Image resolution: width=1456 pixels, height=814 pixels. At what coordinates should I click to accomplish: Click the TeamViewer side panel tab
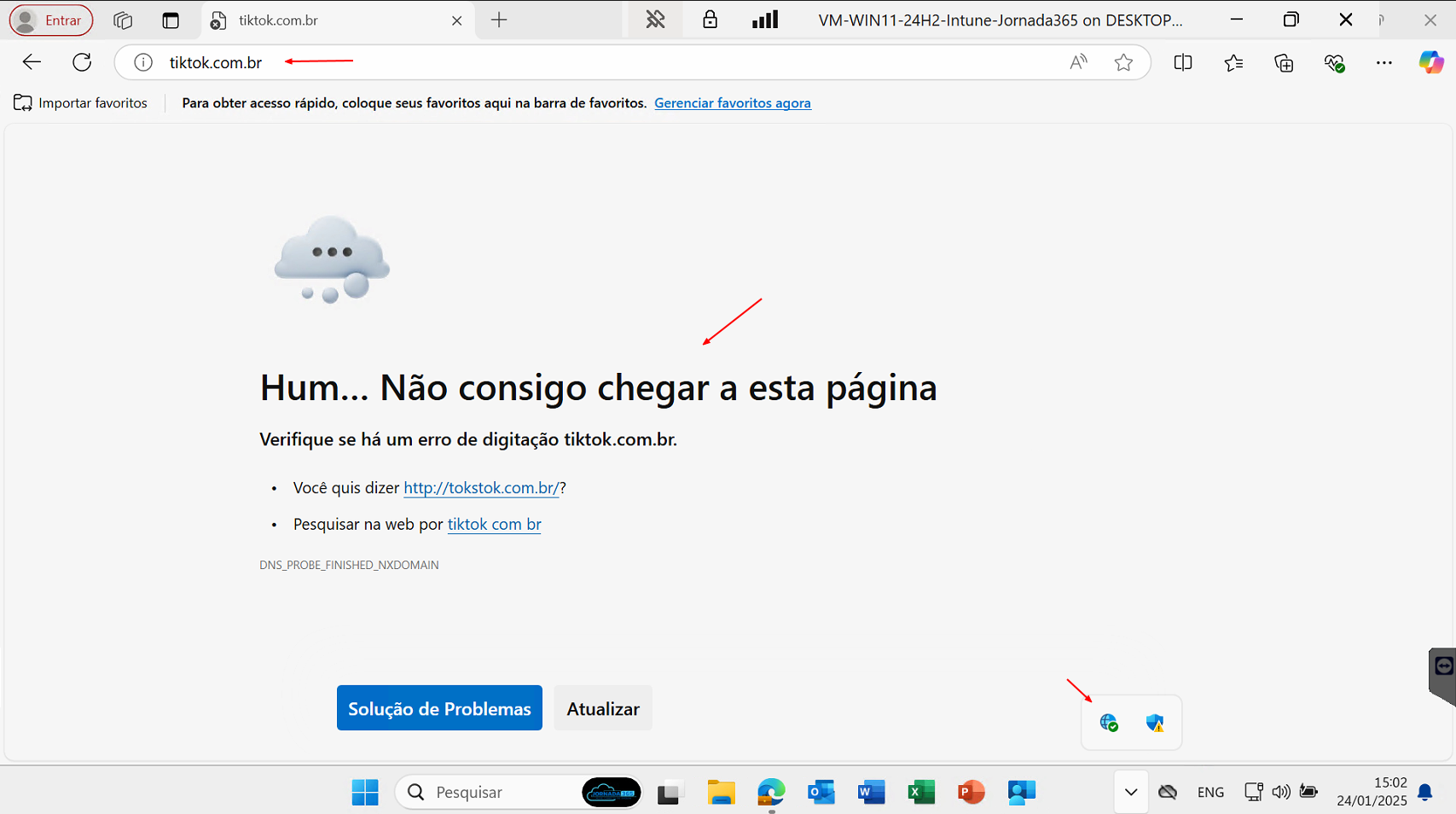(x=1443, y=676)
